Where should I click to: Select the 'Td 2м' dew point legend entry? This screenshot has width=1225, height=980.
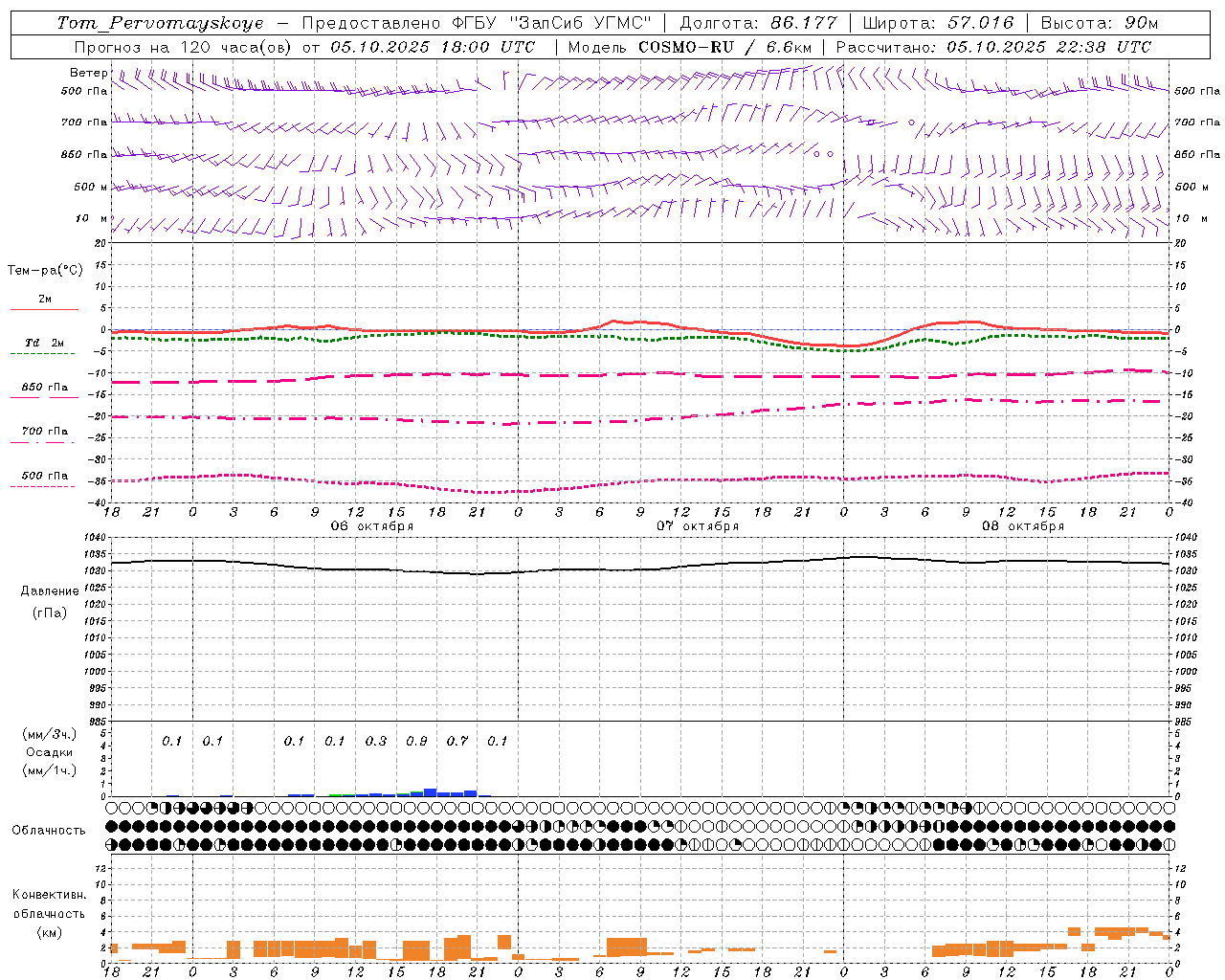[44, 343]
